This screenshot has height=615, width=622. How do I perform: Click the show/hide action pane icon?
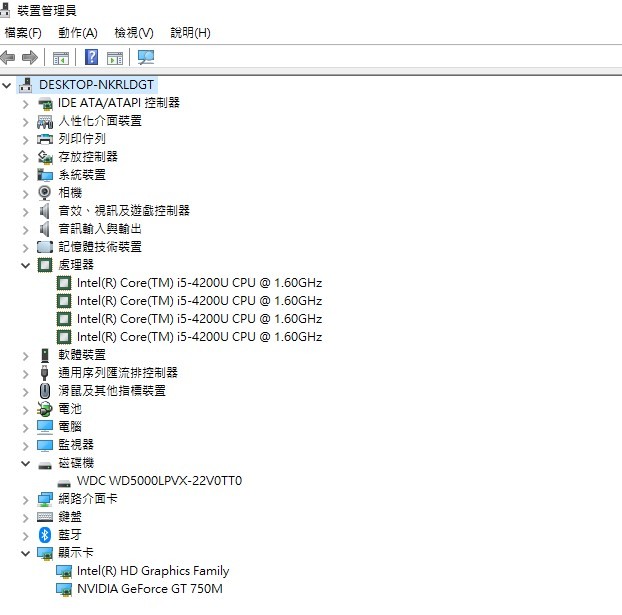(x=115, y=58)
